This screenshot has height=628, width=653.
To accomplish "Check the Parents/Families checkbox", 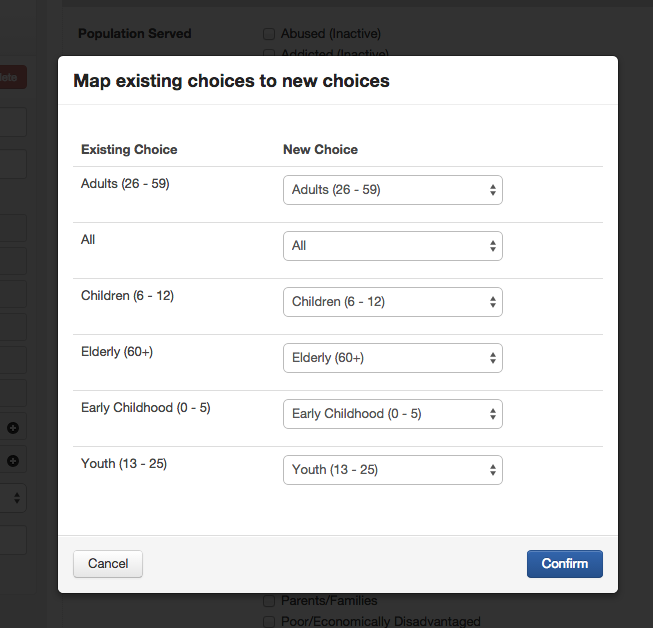I will (x=269, y=601).
